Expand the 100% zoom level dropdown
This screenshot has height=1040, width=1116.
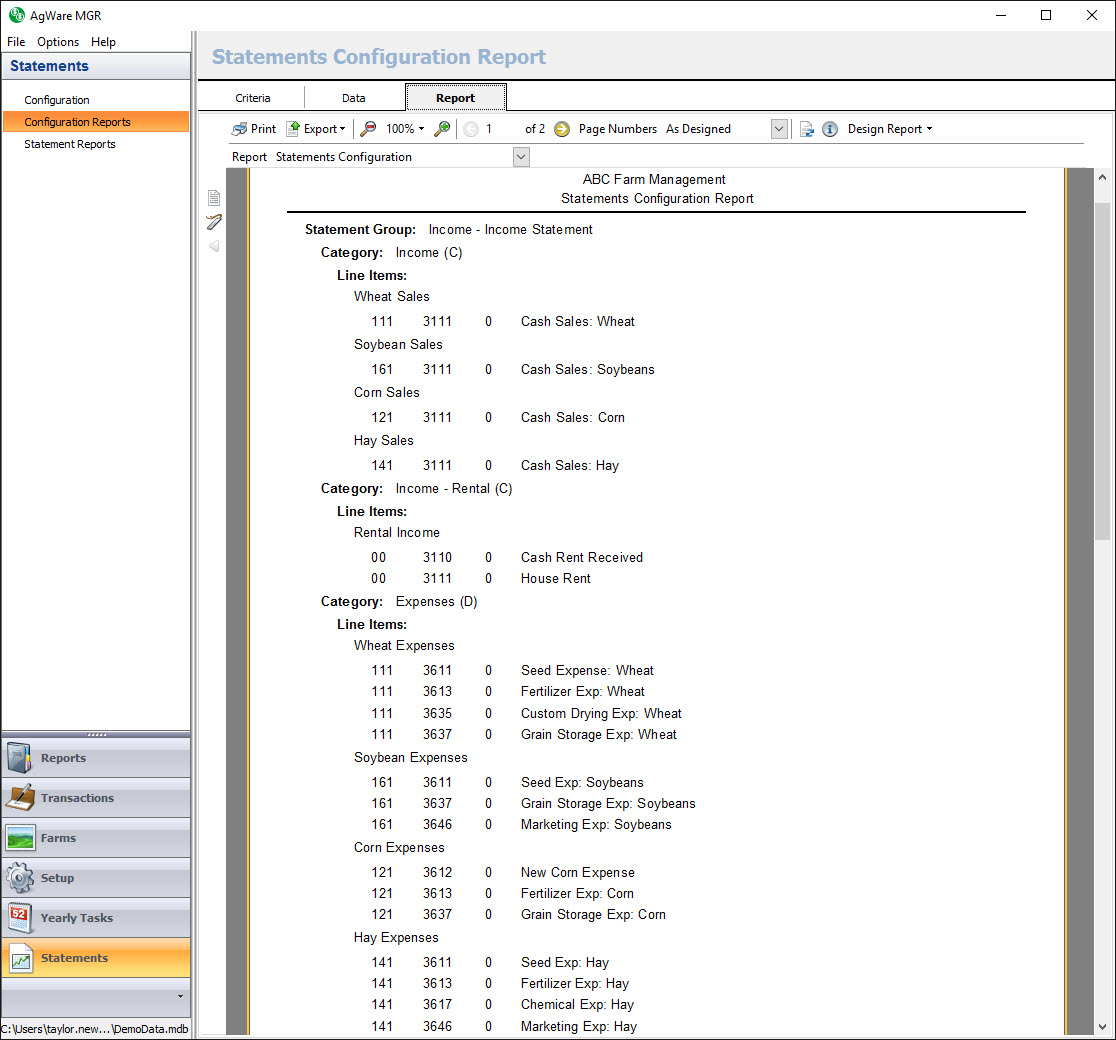point(406,129)
